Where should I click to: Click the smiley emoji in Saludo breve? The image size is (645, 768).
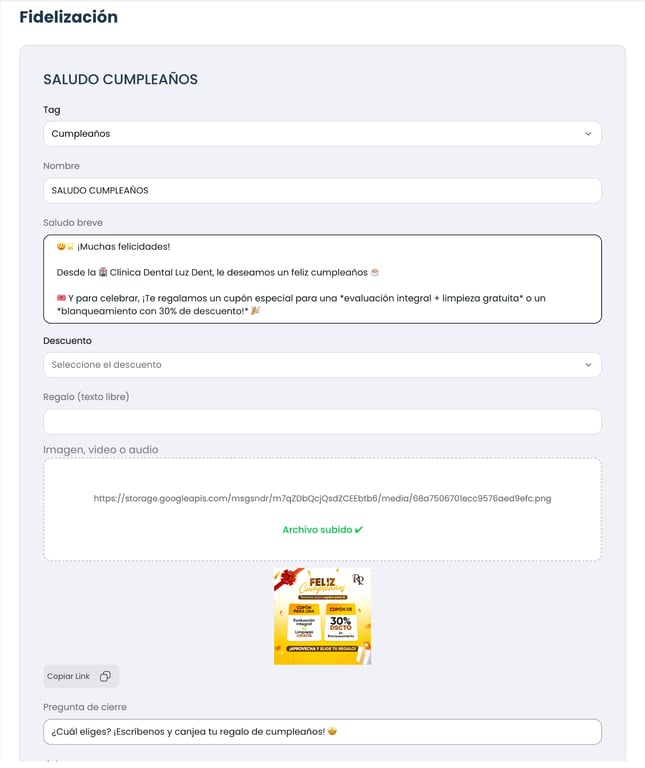click(61, 246)
